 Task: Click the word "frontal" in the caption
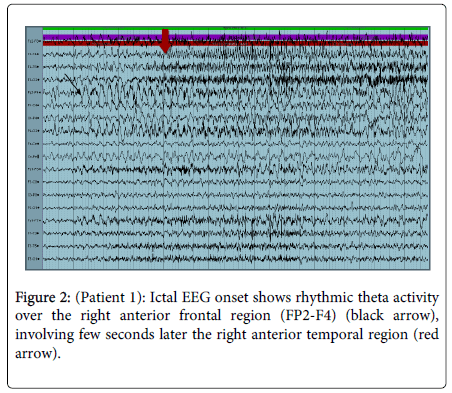(x=200, y=315)
